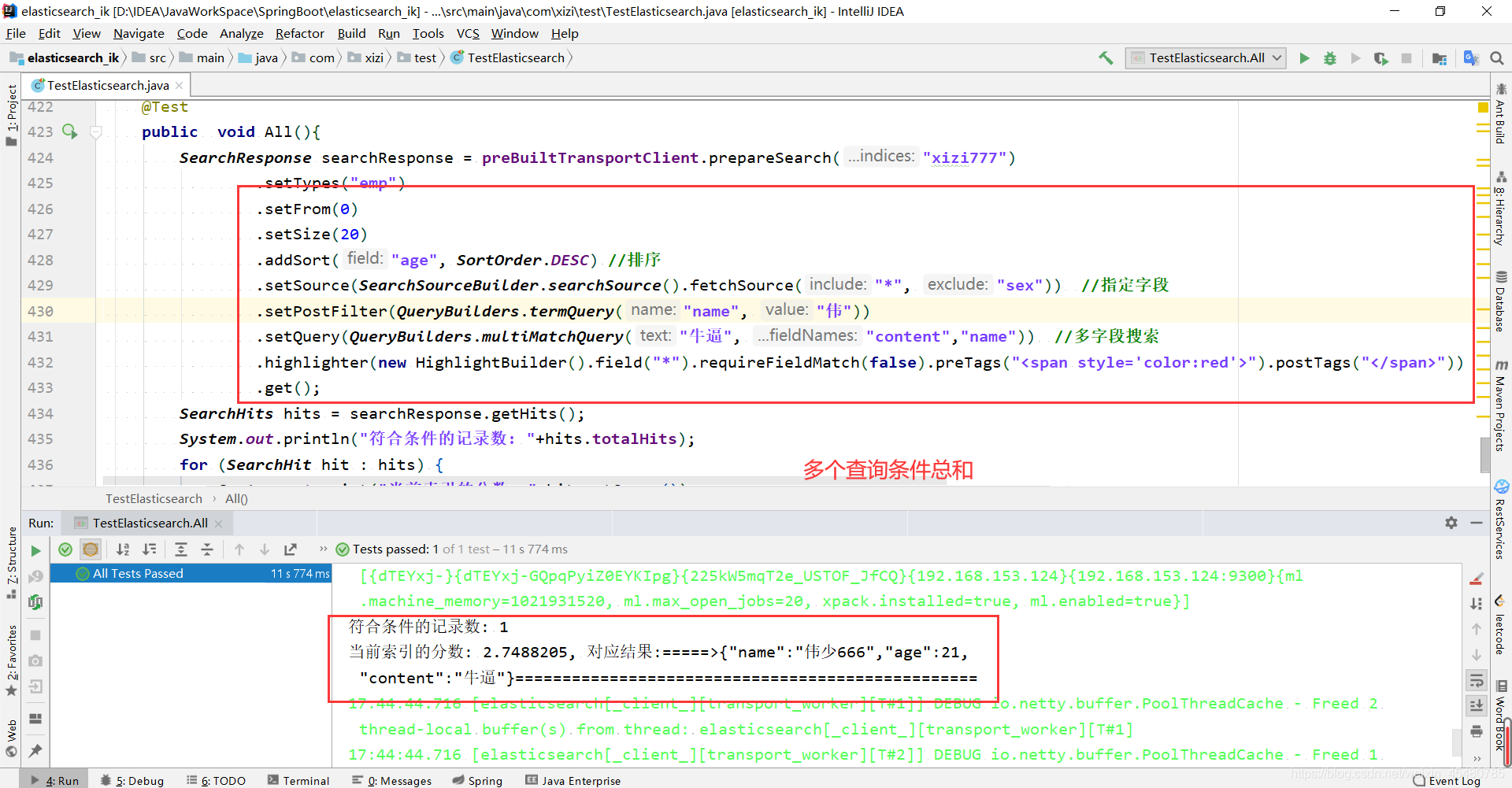The height and width of the screenshot is (788, 1512).
Task: Open Run panel settings gear
Action: coord(1451,523)
